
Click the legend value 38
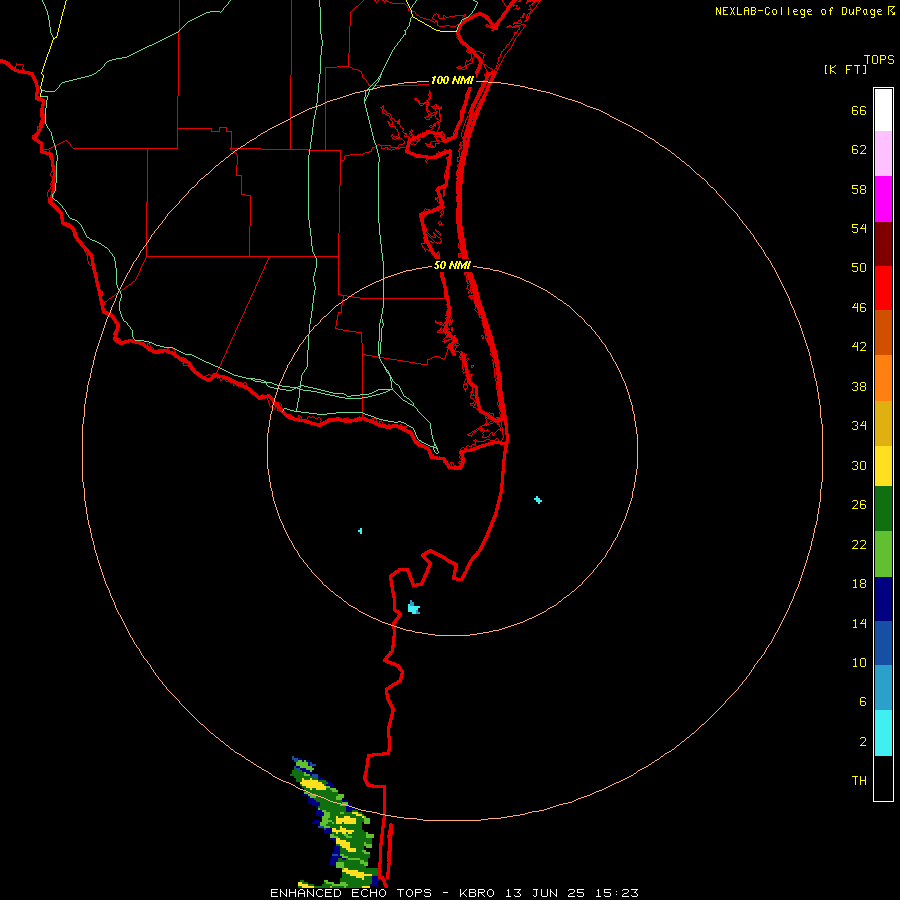tap(859, 387)
